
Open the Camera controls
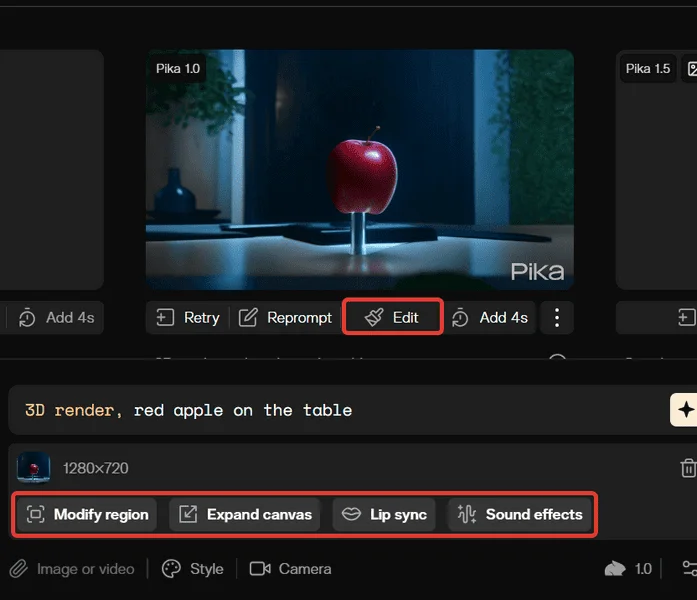point(290,569)
